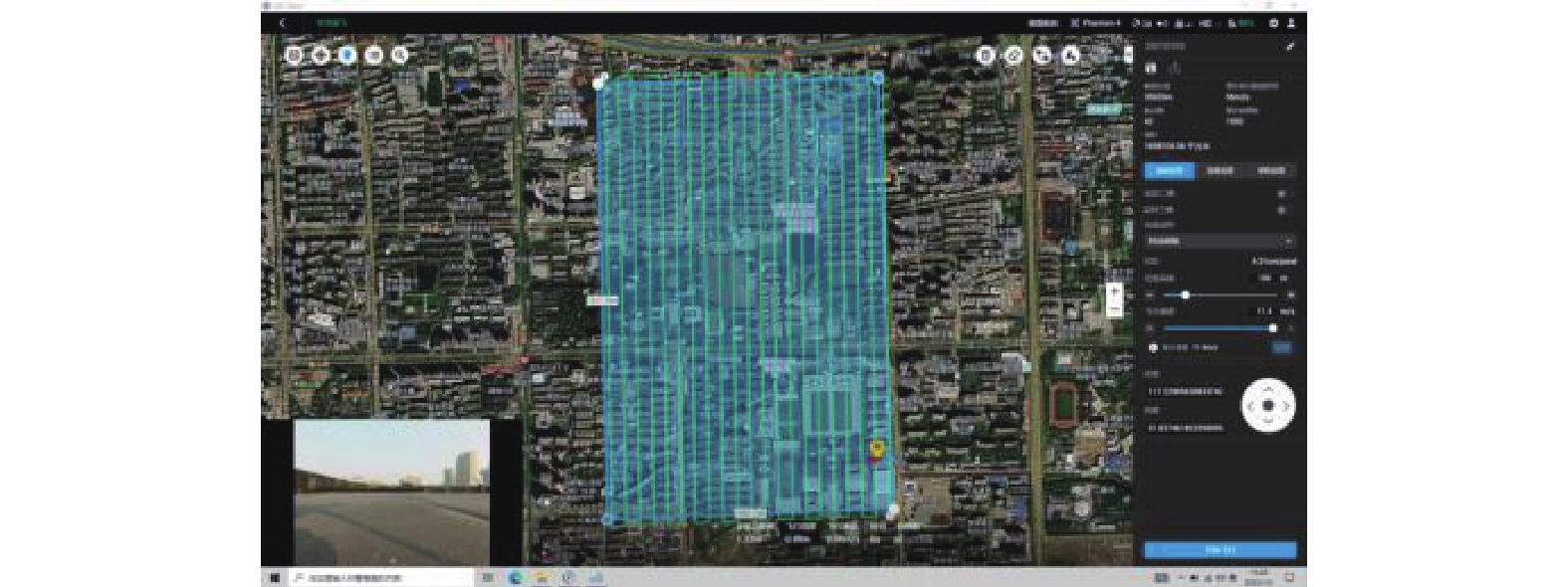1568x587 pixels.
Task: Go back with the top-left arrow
Action: 284,23
